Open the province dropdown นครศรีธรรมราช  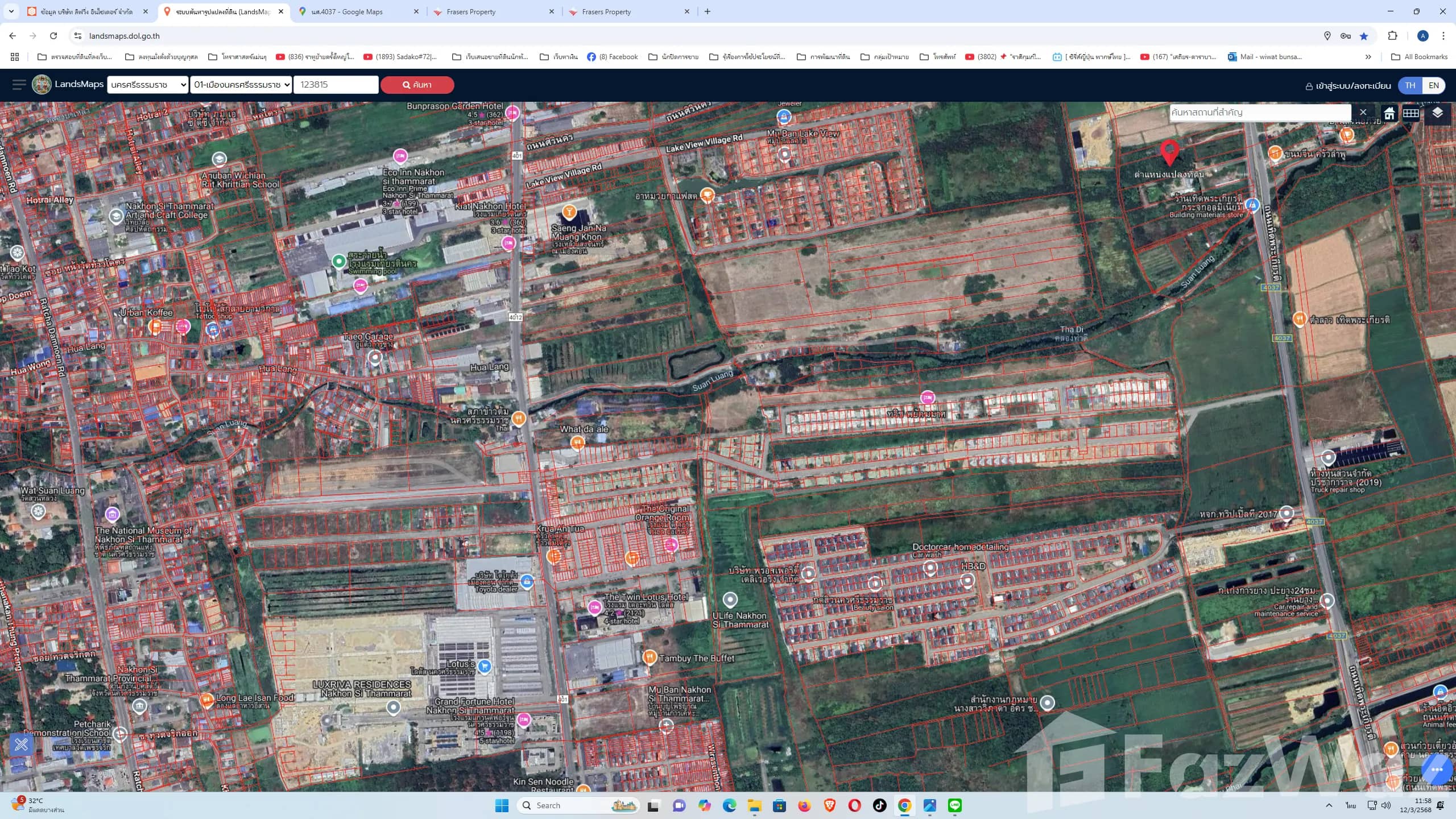(x=147, y=85)
